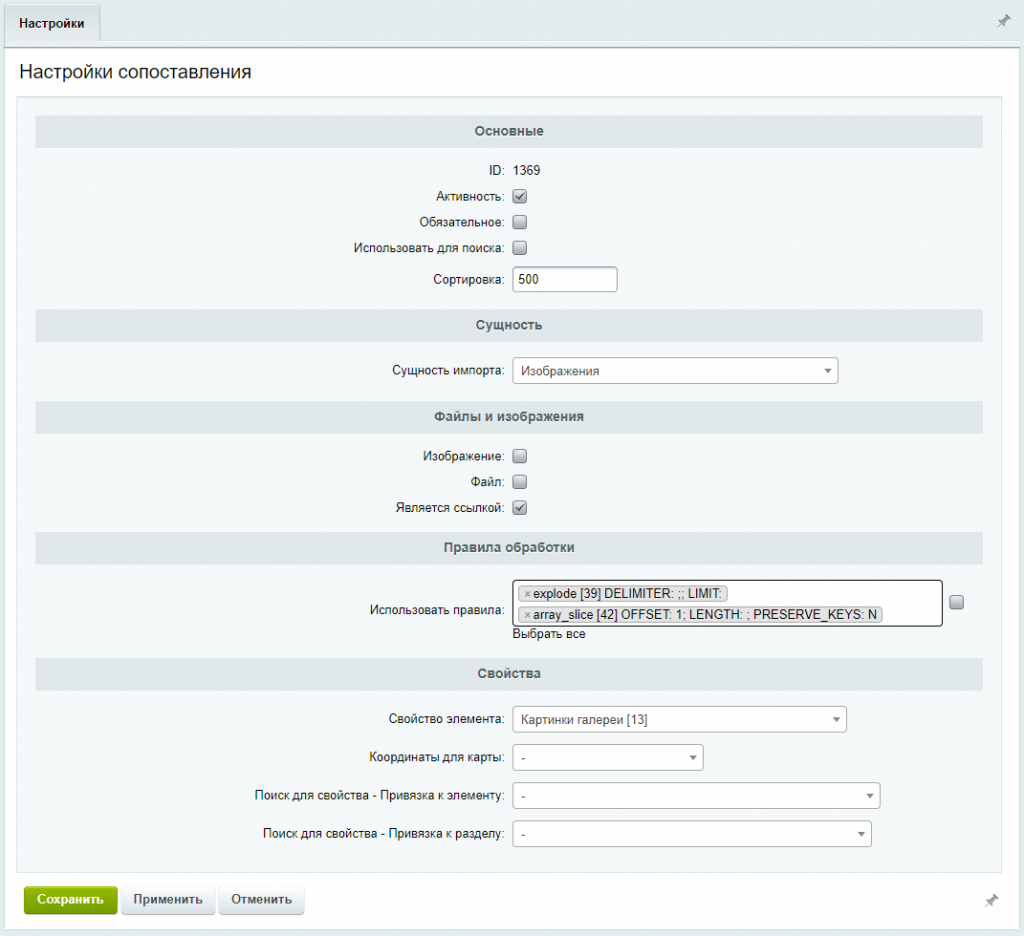The height and width of the screenshot is (936, 1024).
Task: Toggle the Активность checkbox
Action: tap(520, 196)
